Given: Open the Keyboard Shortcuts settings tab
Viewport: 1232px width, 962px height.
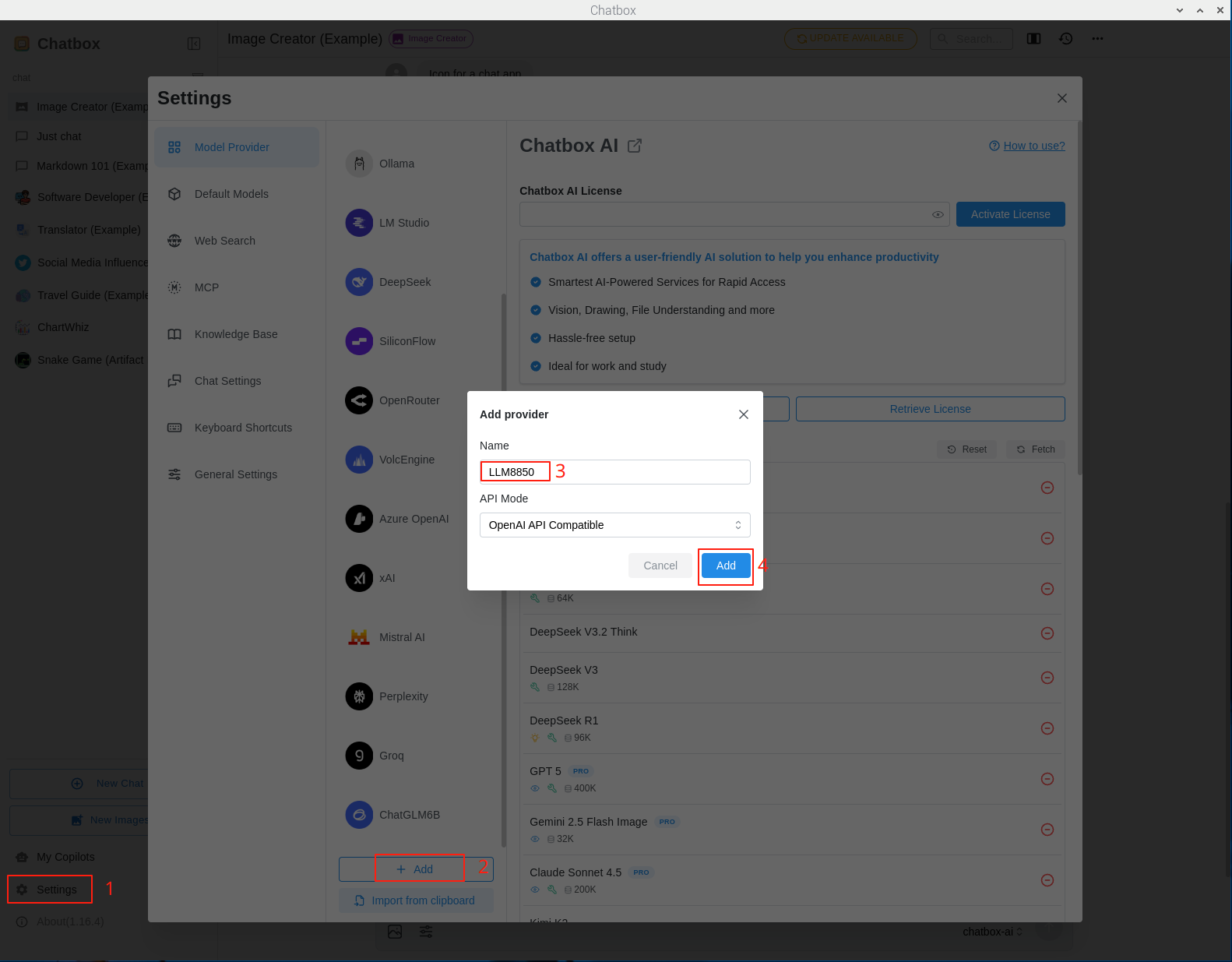Looking at the screenshot, I should pos(243,428).
